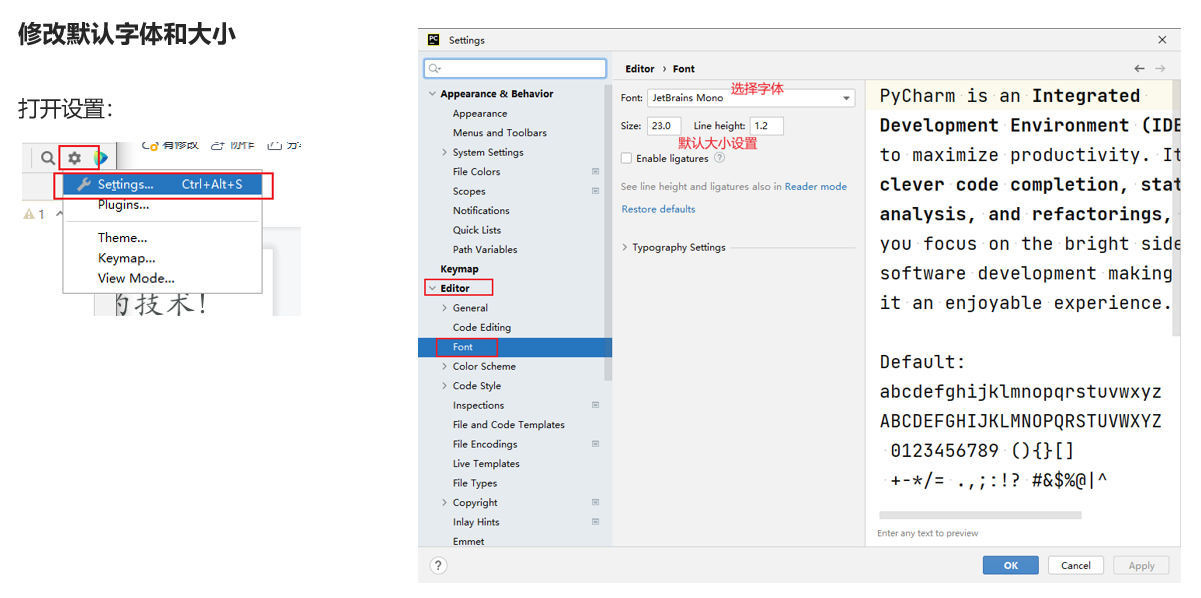This screenshot has height=598, width=1201.
Task: Select Menus and Toolbars in the tree
Action: click(x=500, y=133)
